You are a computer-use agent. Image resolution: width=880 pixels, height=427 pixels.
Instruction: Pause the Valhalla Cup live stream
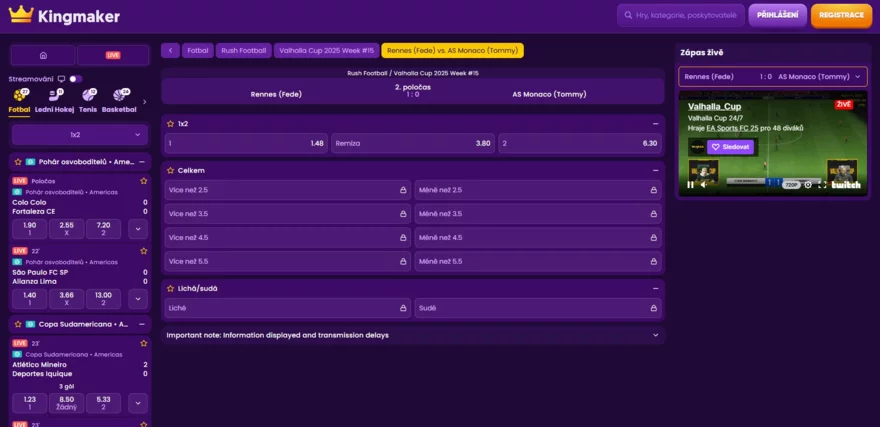pyautogui.click(x=690, y=185)
